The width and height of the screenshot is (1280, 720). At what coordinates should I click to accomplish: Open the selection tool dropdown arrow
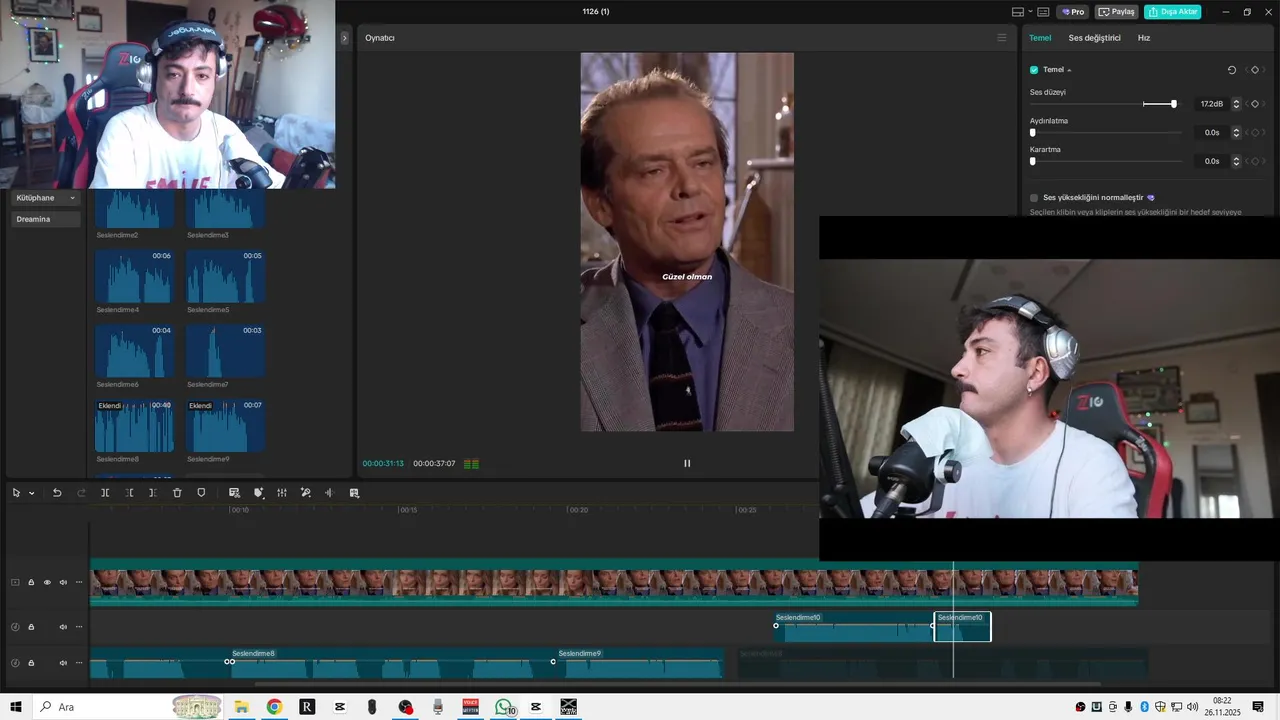click(31, 493)
